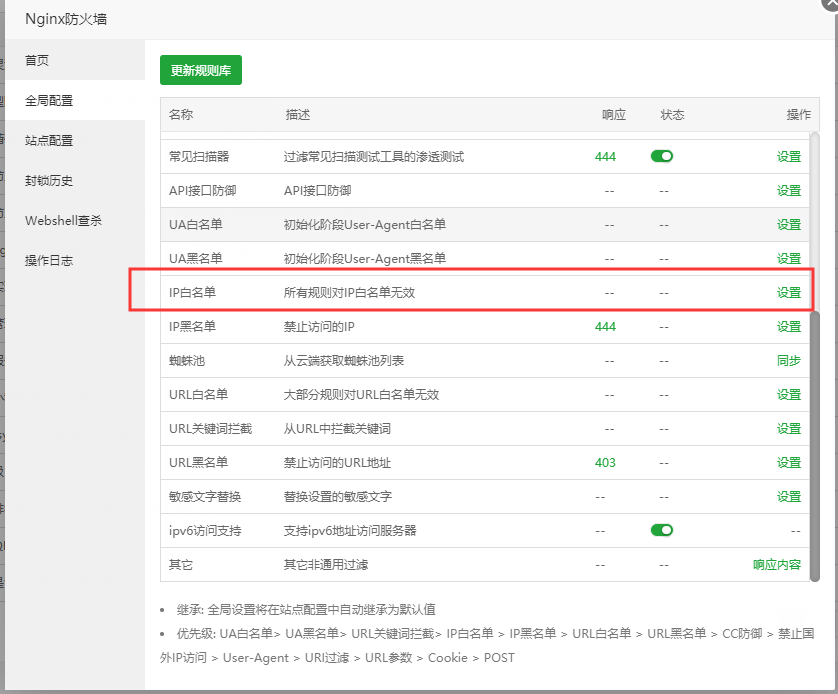Click the description 所有规则对IP白名单无效

pyautogui.click(x=349, y=292)
